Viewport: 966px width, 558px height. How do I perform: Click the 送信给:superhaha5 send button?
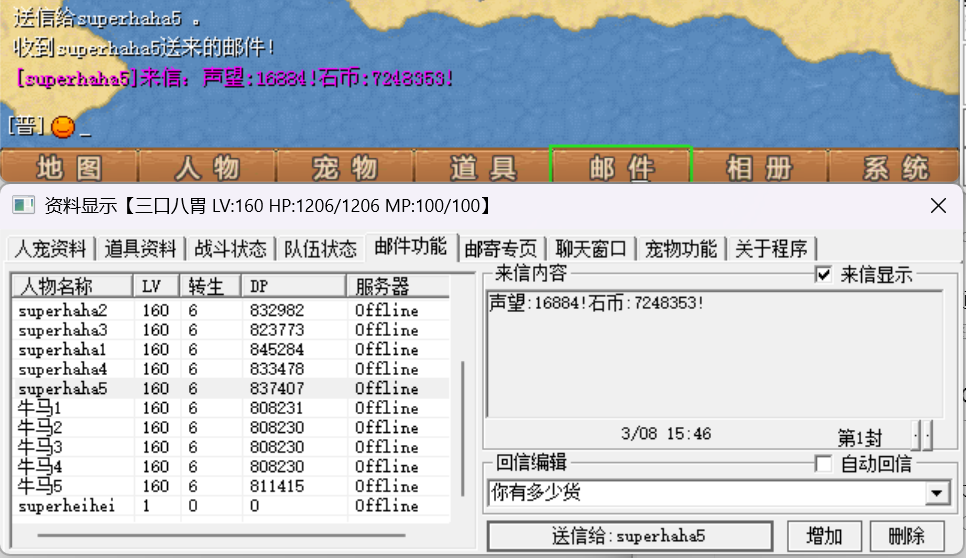coord(629,536)
